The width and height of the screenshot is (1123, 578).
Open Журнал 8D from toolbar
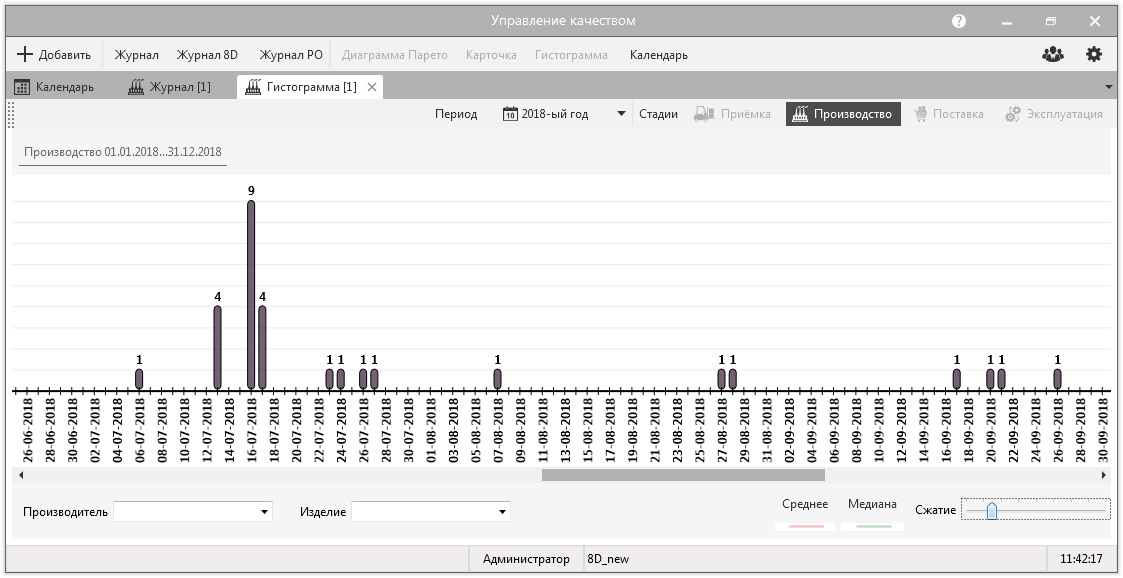click(x=207, y=54)
